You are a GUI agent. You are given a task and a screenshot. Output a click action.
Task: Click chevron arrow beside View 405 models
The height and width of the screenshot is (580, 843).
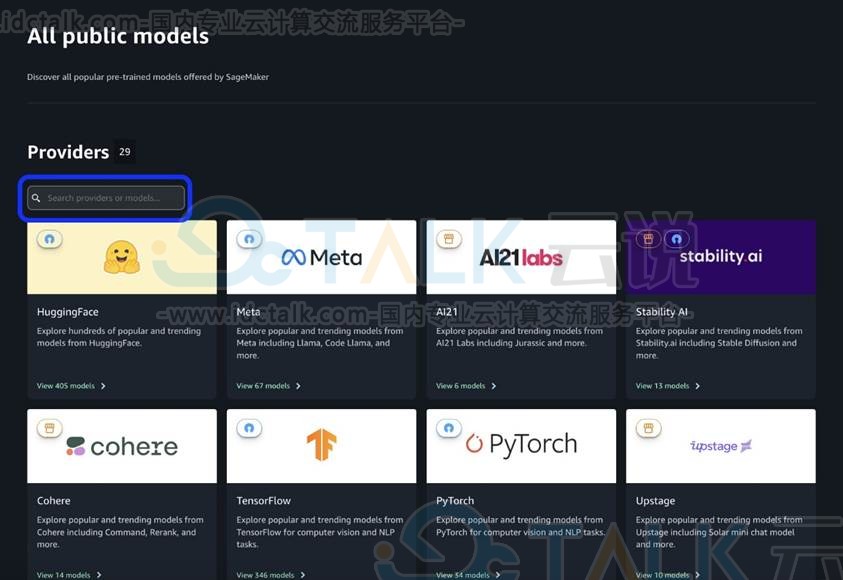pos(103,386)
